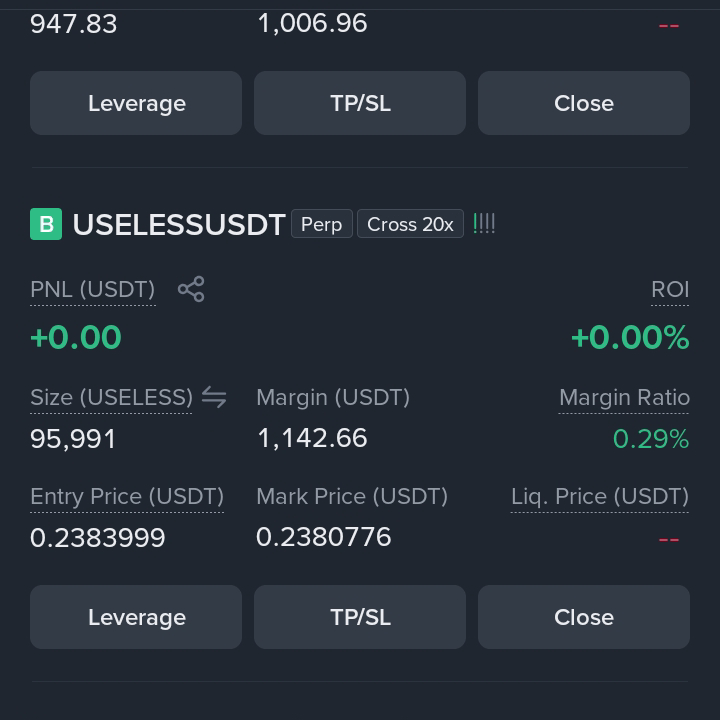Open Leverage for the USELESSUSDT position
Viewport: 720px width, 720px height.
tap(136, 617)
